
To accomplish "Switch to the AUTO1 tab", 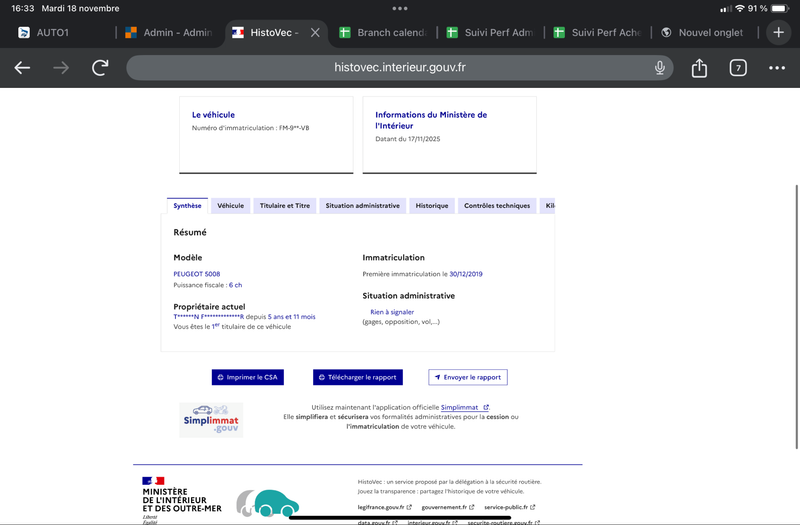I will click(58, 32).
